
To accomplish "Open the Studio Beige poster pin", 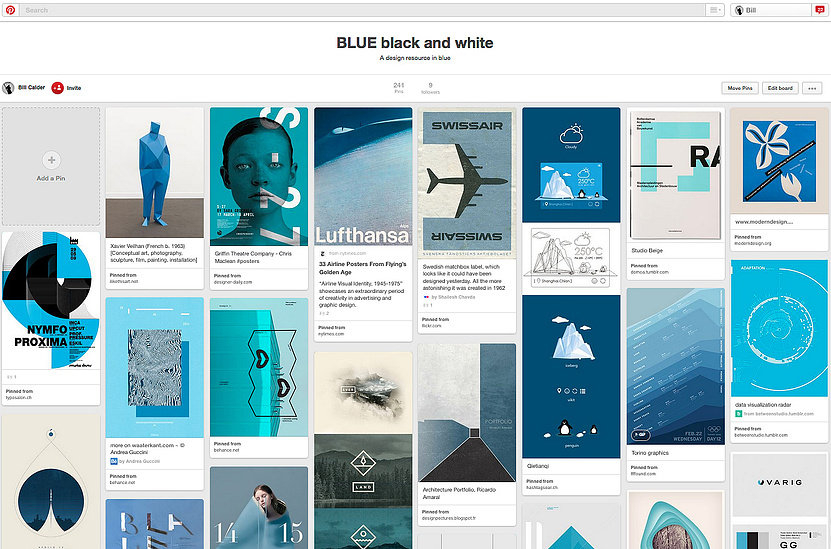I will (675, 174).
